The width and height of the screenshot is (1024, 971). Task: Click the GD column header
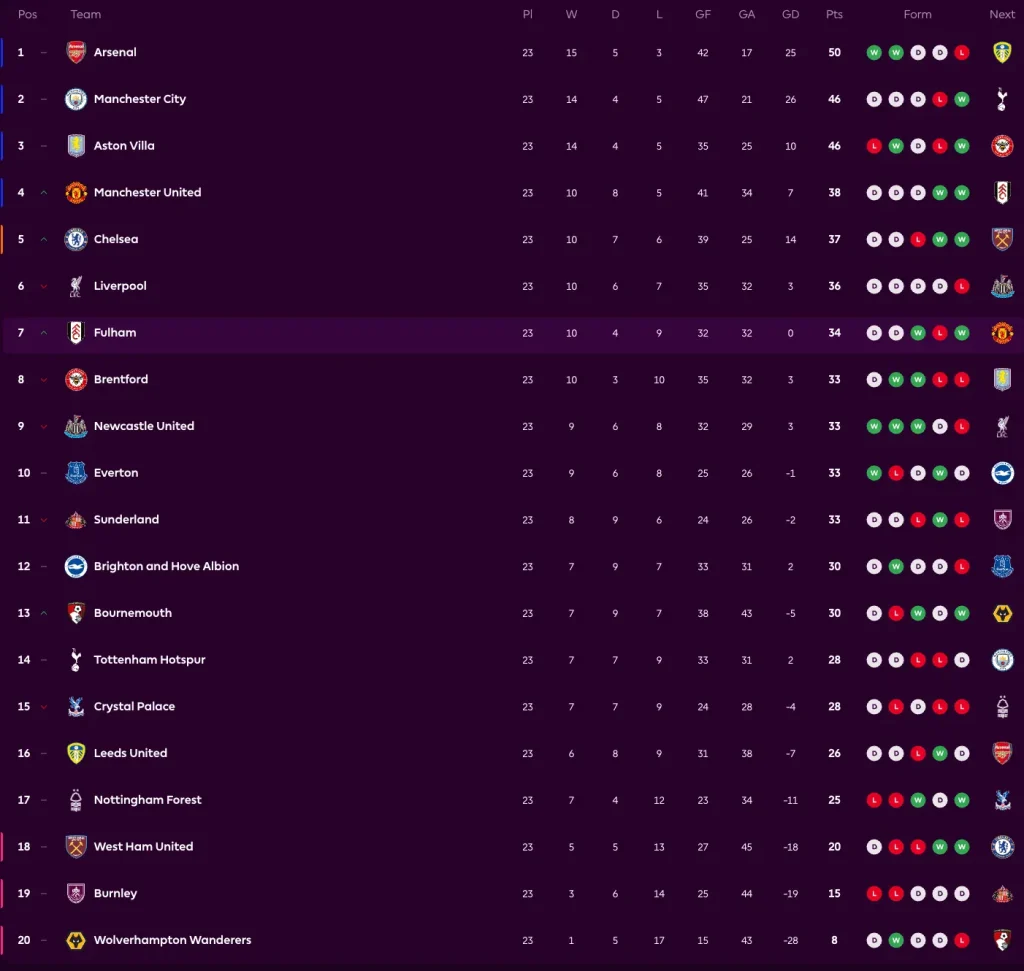click(x=790, y=14)
